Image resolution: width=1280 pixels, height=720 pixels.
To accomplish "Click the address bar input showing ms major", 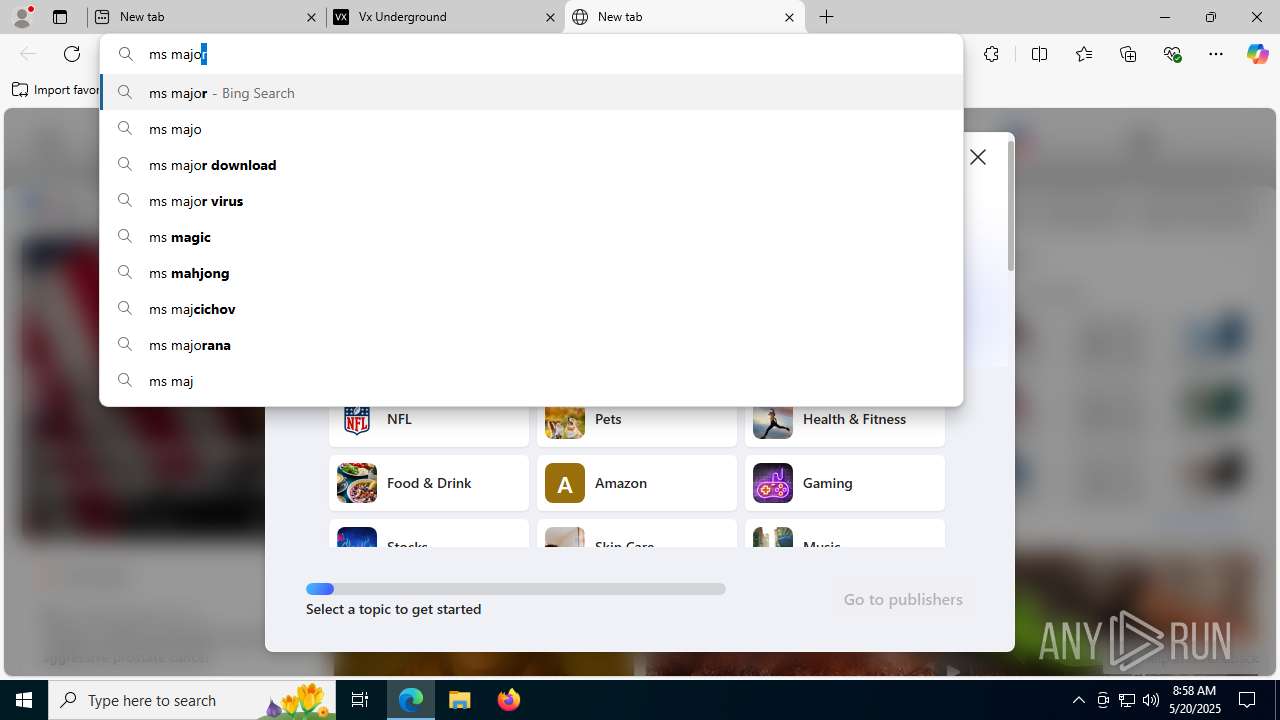I will (531, 54).
